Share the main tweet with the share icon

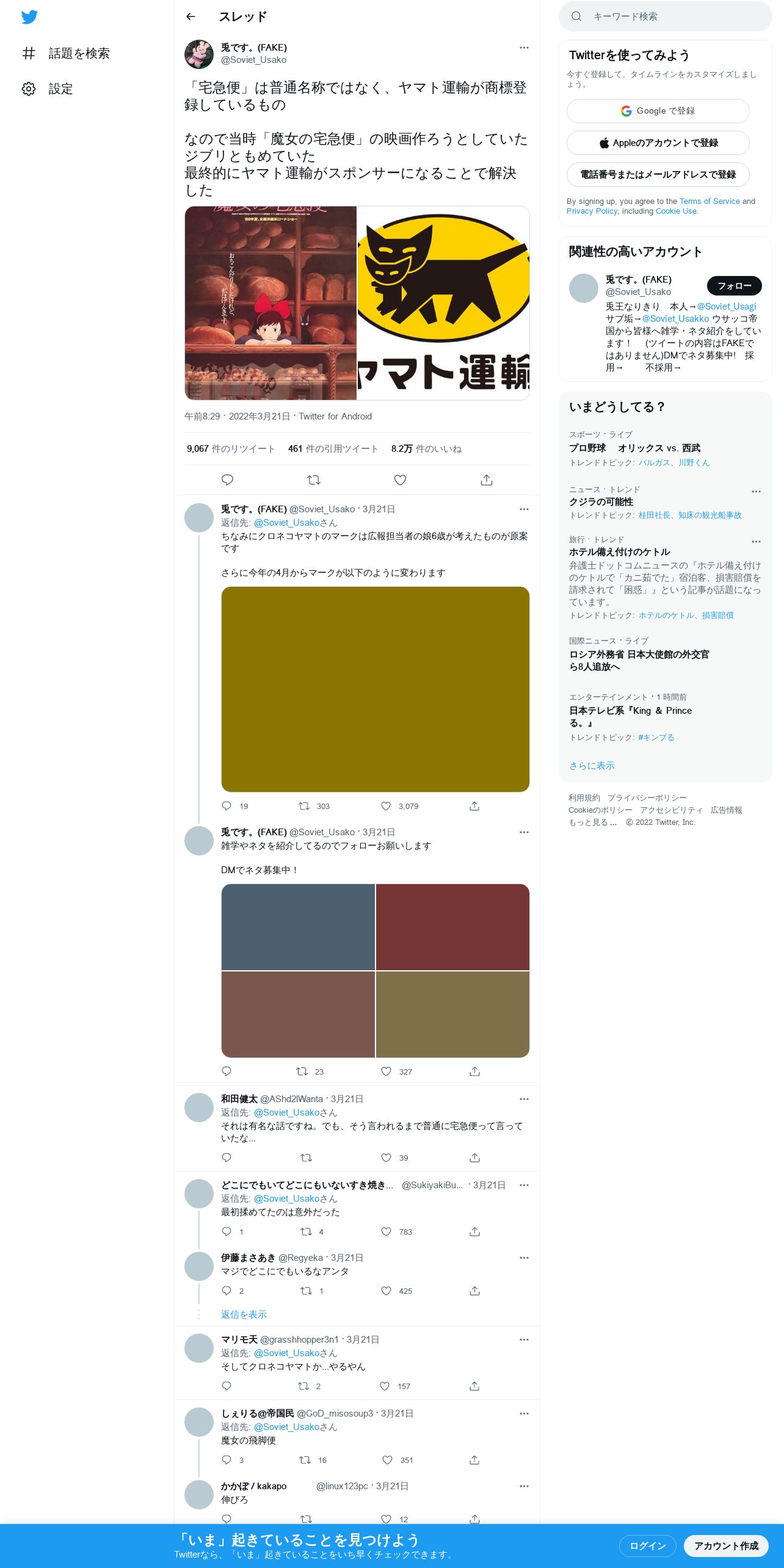[486, 480]
